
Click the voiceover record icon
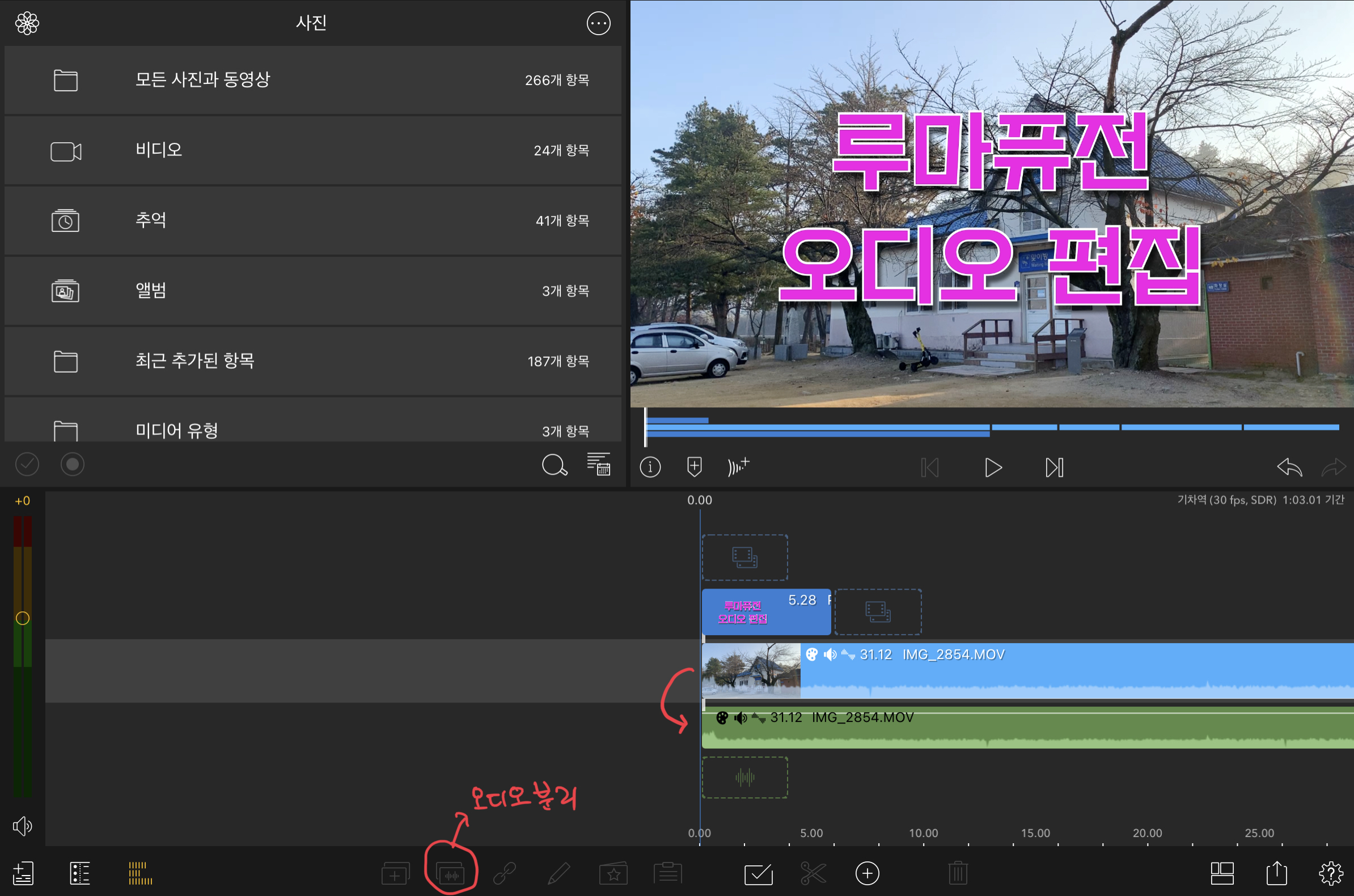(x=738, y=466)
